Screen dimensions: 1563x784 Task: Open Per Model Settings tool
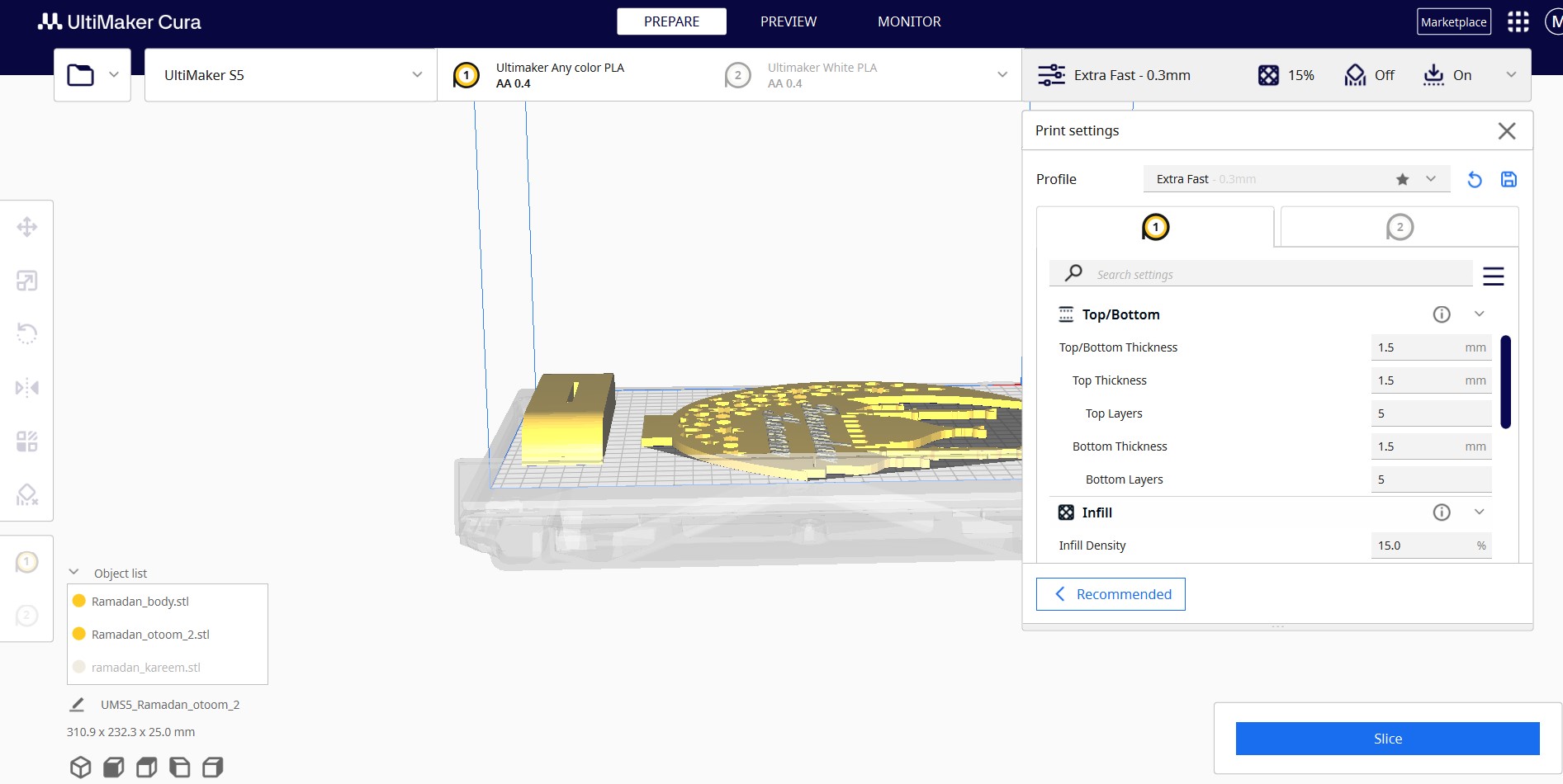coord(26,441)
